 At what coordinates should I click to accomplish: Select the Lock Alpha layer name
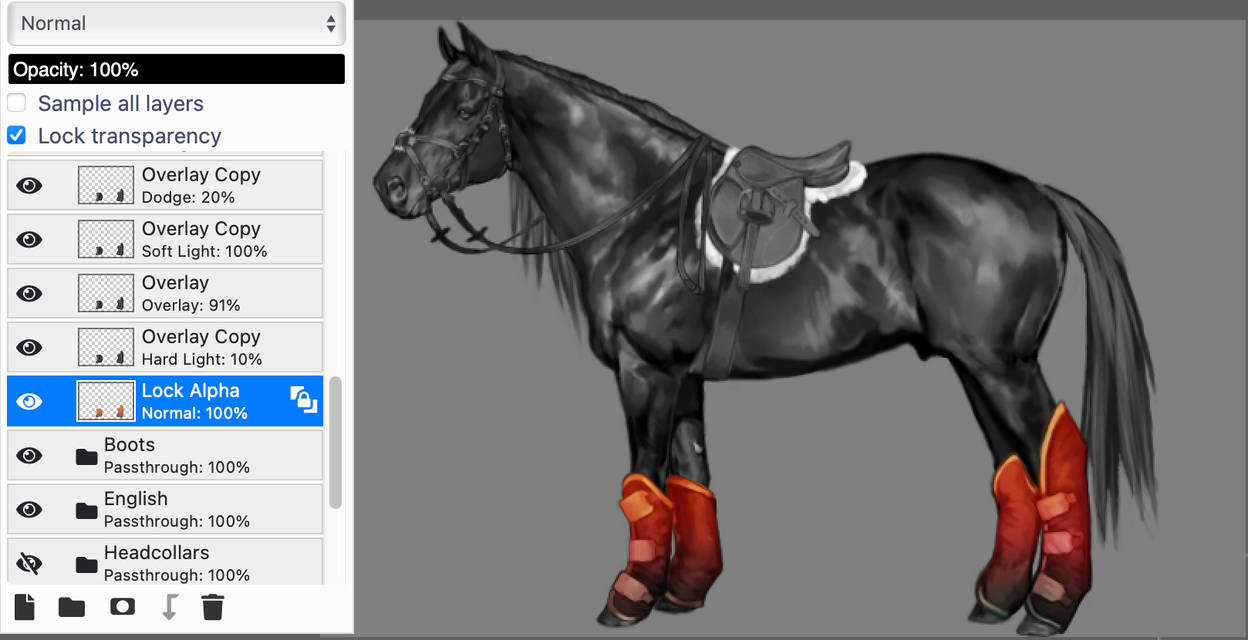(190, 391)
